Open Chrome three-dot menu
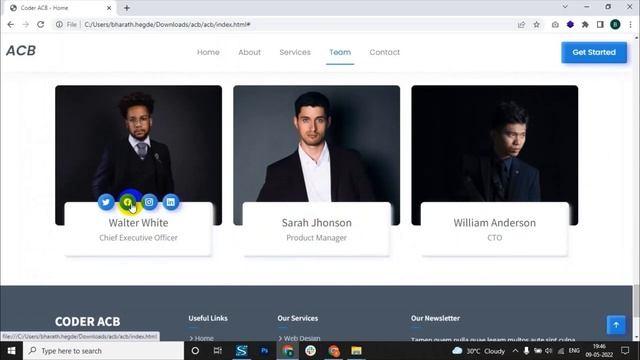This screenshot has height=360, width=640. pos(631,24)
